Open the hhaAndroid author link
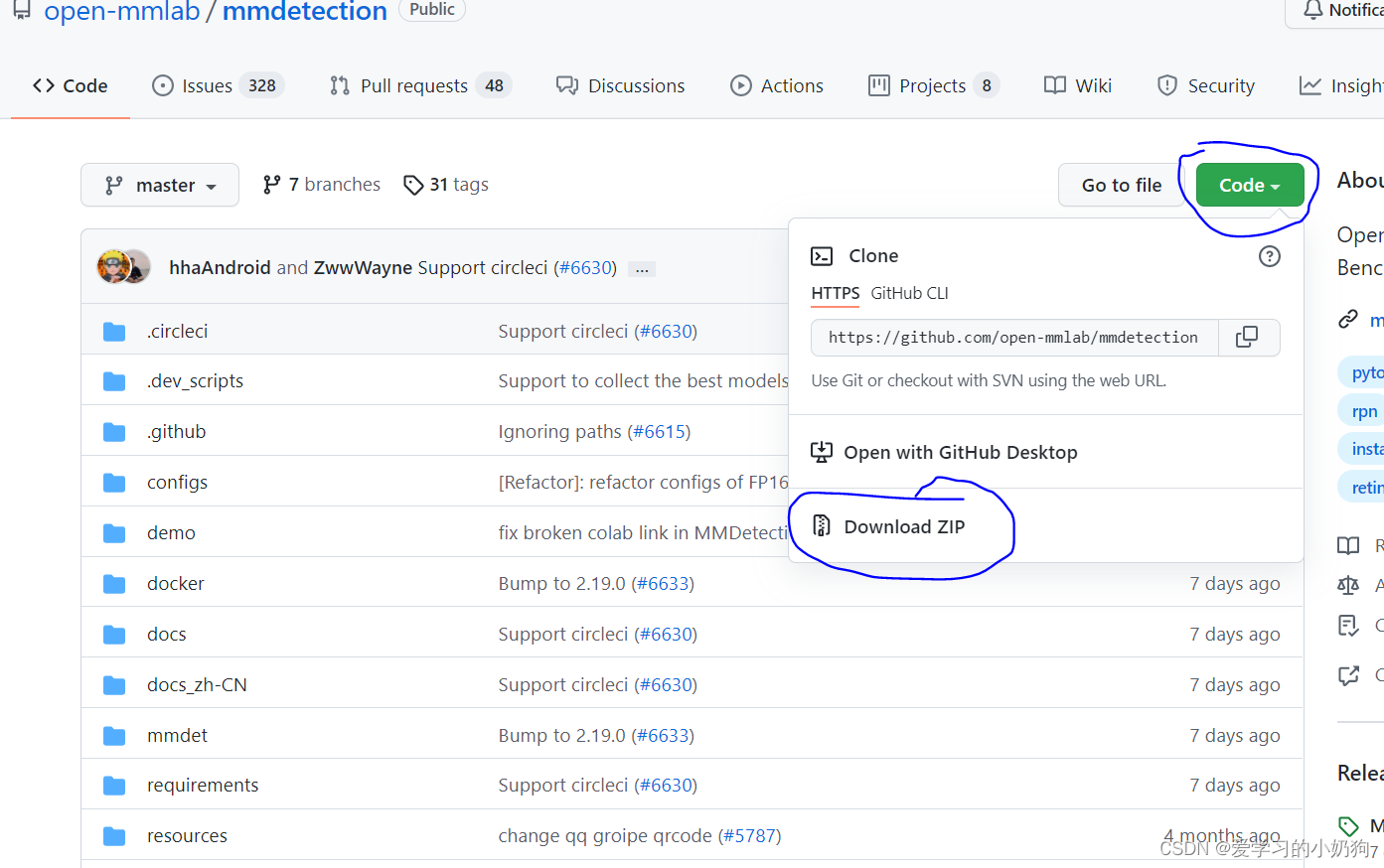This screenshot has width=1384, height=868. tap(220, 268)
